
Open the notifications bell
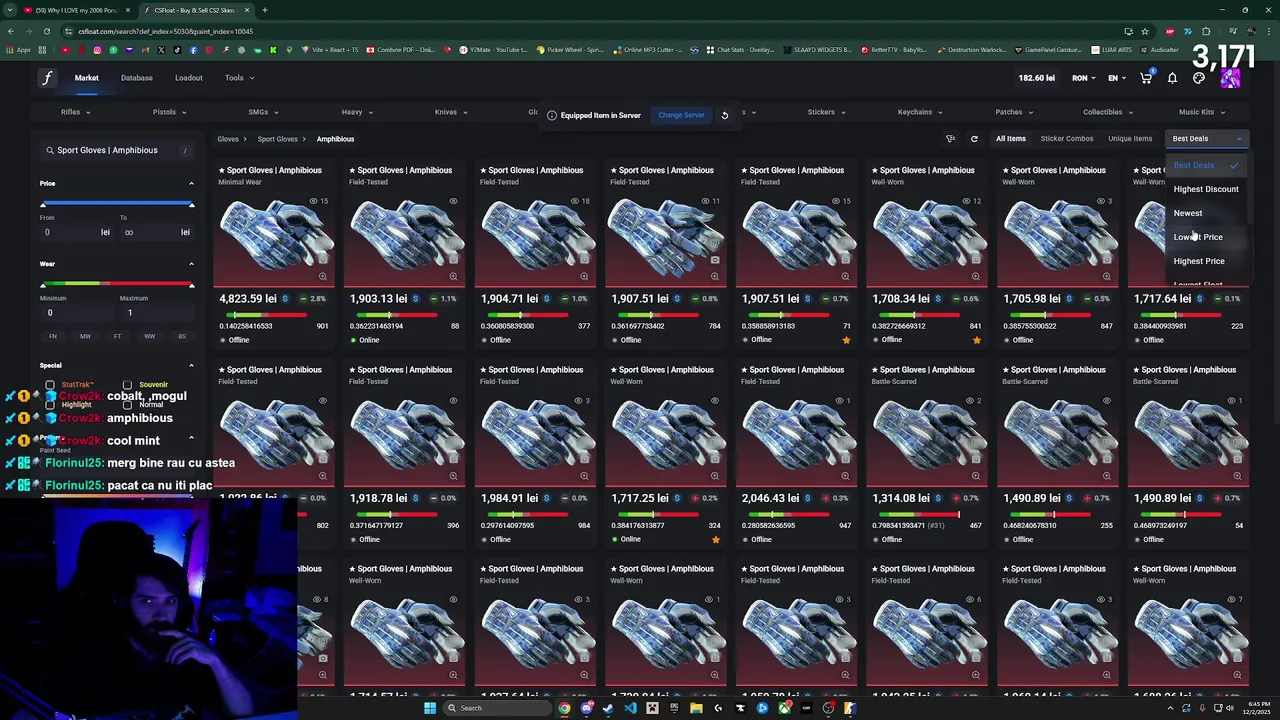pos(1172,78)
